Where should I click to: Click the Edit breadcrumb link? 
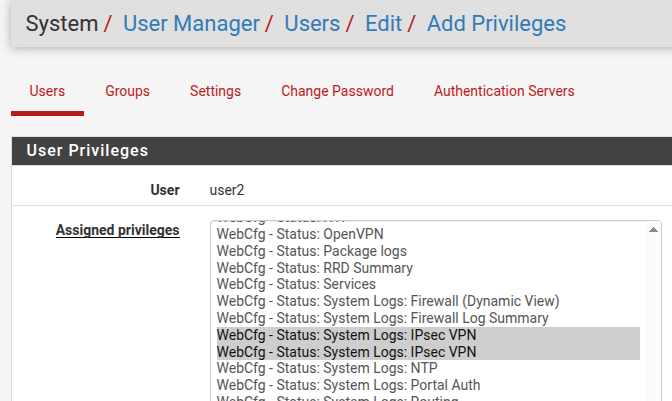click(x=383, y=23)
